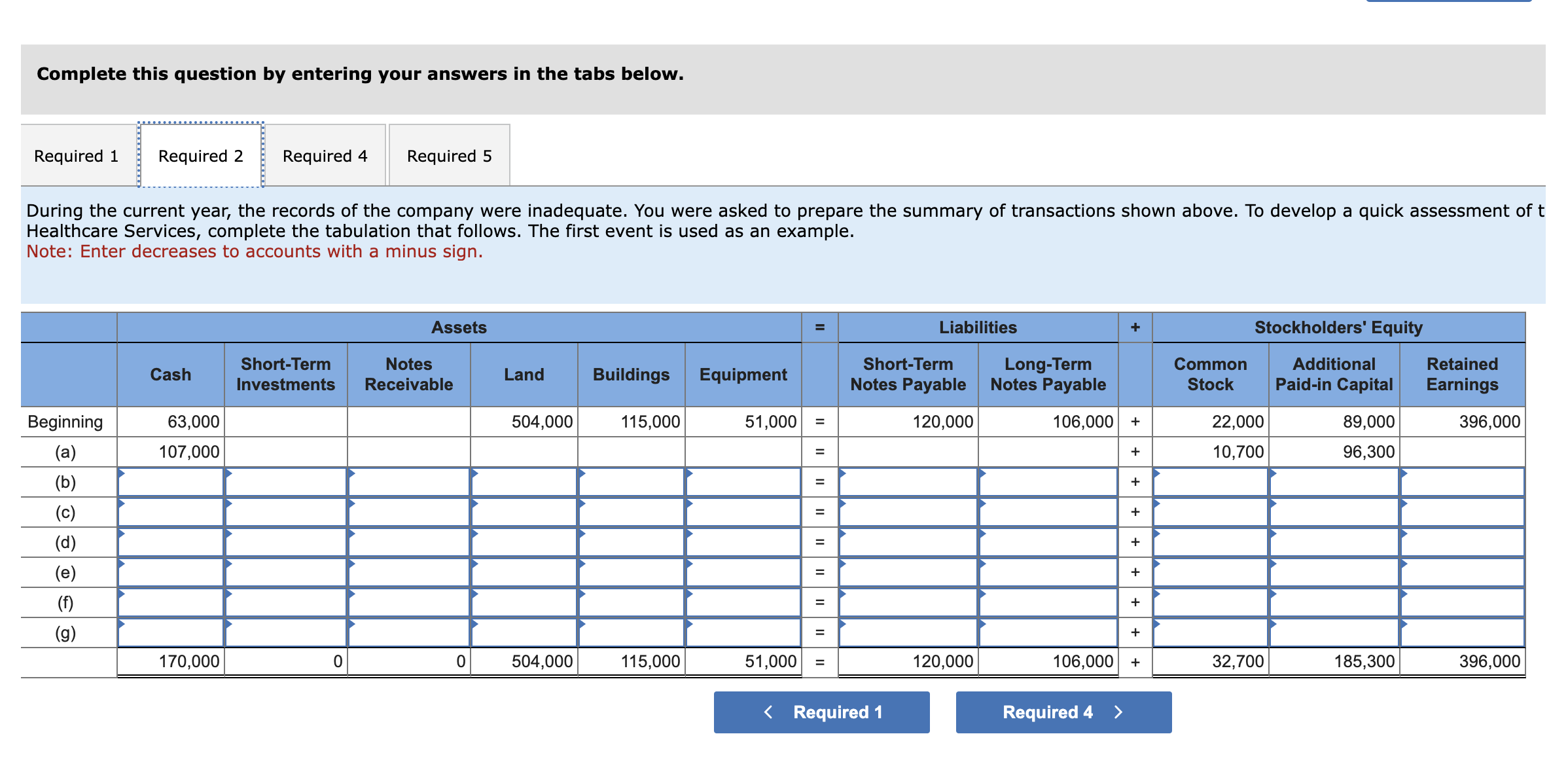The width and height of the screenshot is (1568, 770).
Task: Click Additional Paid-in Capital cell row (e)
Action: [1334, 573]
